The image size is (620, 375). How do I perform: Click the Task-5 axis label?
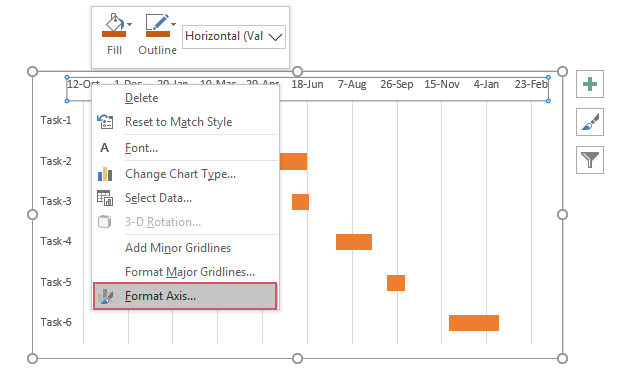[56, 282]
